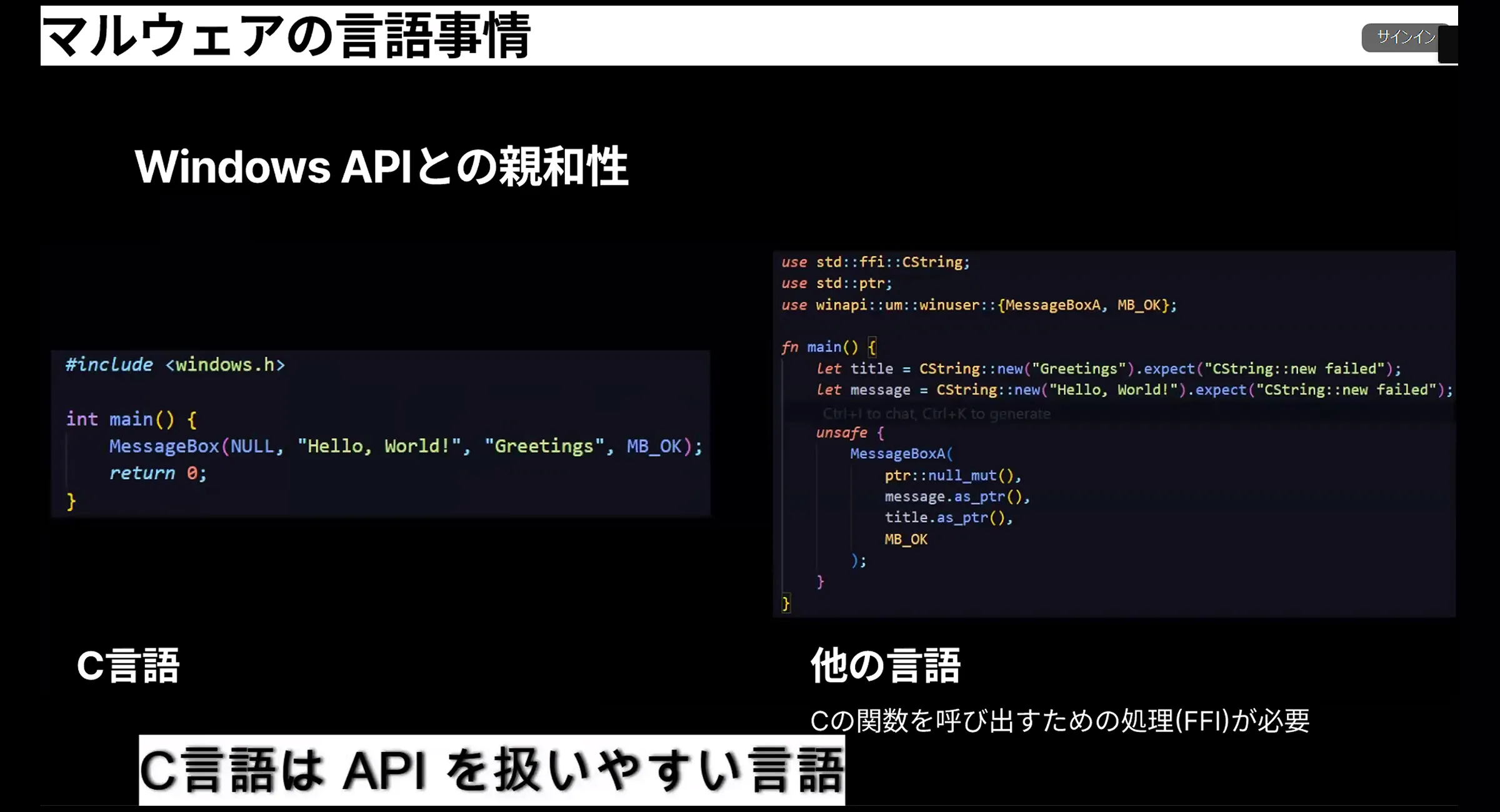The height and width of the screenshot is (812, 1500).
Task: Click the use std::ffi::CString line
Action: pyautogui.click(x=875, y=262)
